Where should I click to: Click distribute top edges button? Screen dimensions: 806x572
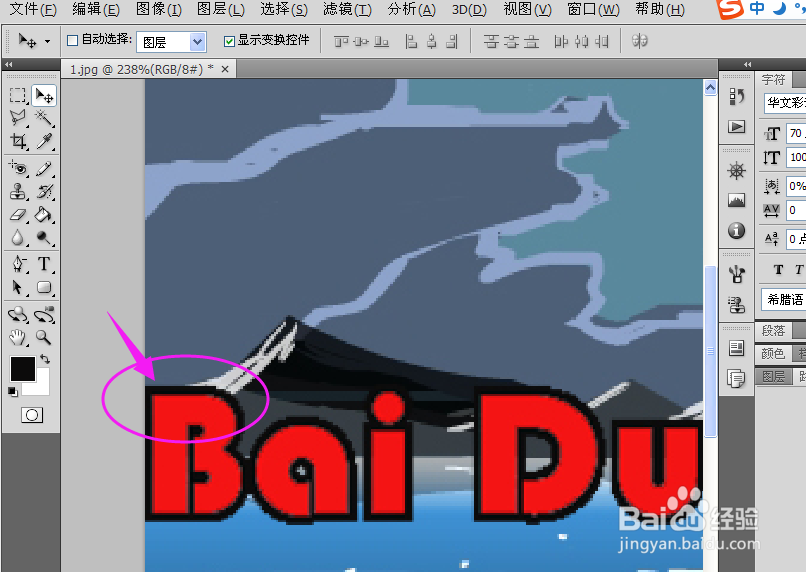[491, 41]
